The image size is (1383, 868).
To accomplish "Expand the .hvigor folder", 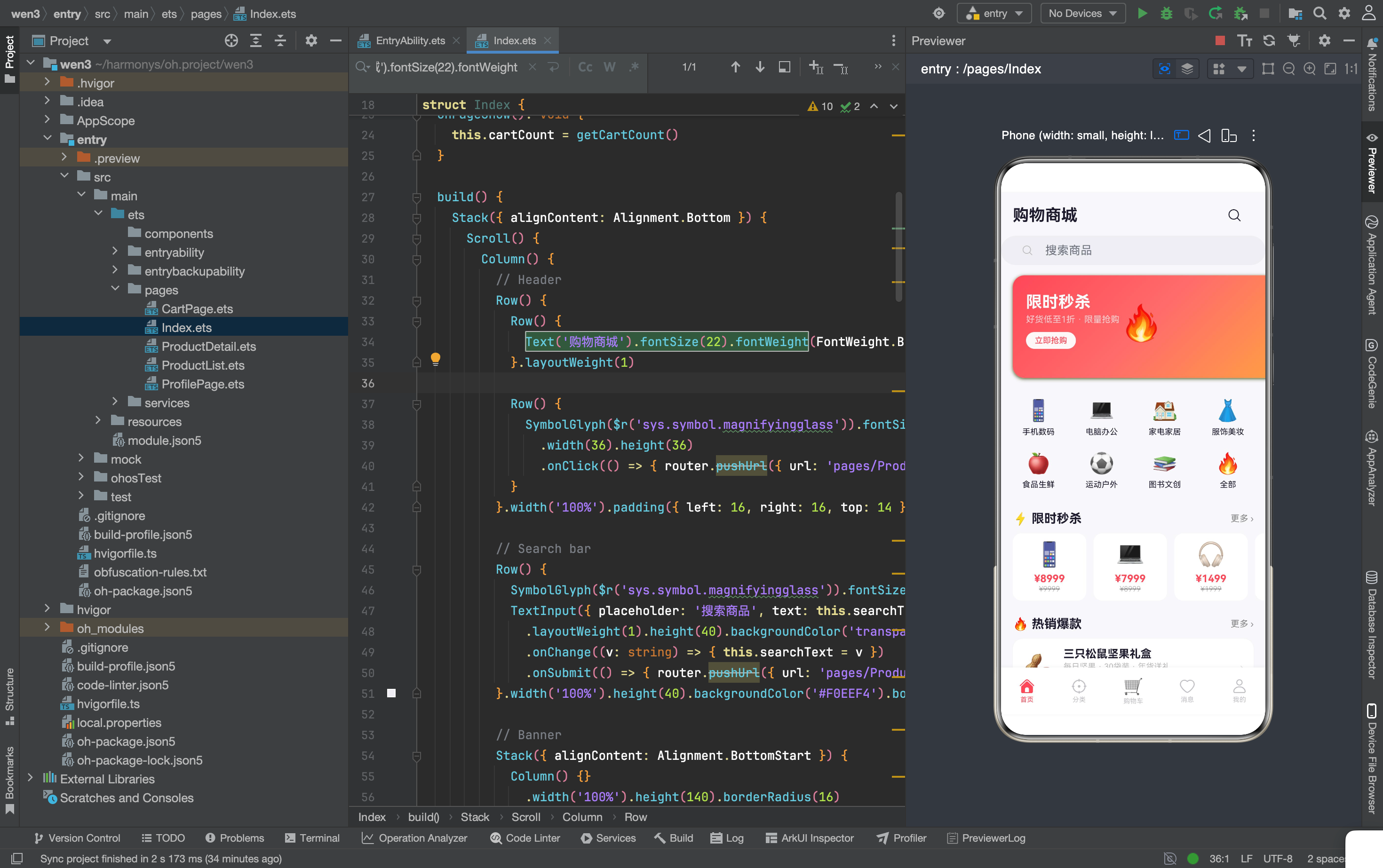I will click(x=47, y=83).
